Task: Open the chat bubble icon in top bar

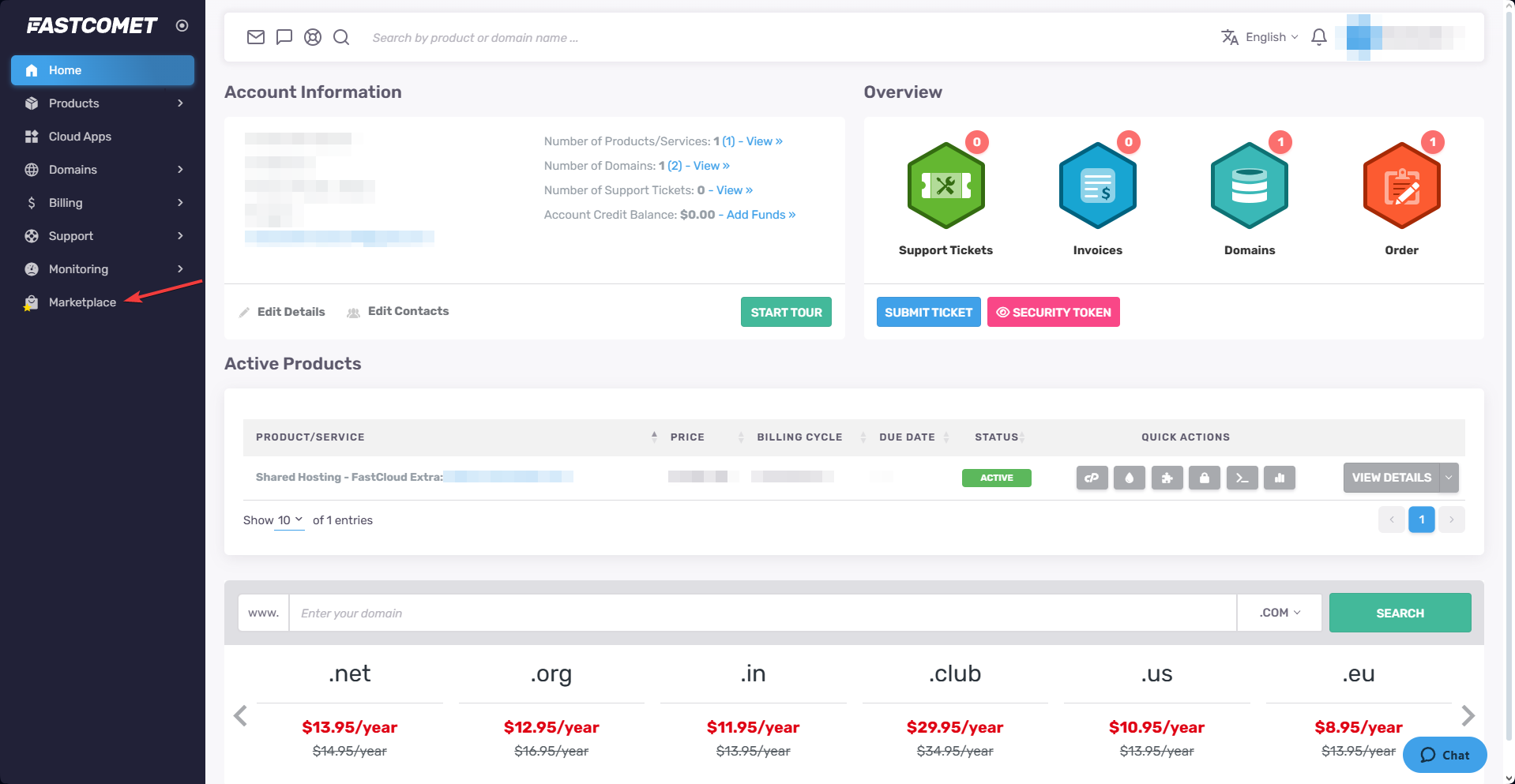Action: (284, 37)
